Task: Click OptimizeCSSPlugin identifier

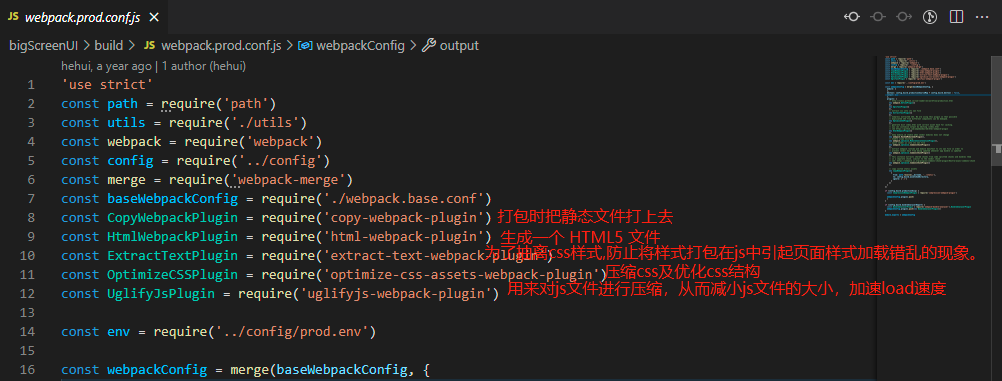Action: pyautogui.click(x=173, y=275)
